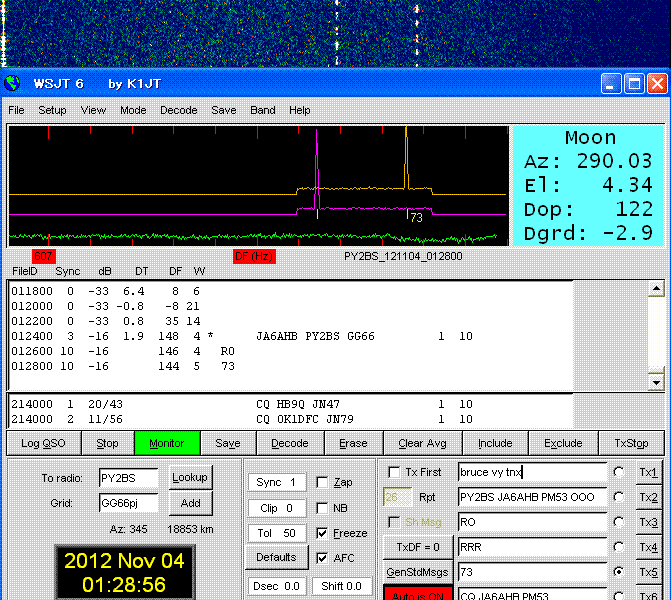The image size is (671, 600).
Task: Click the To radio callsign field
Action: click(x=129, y=478)
